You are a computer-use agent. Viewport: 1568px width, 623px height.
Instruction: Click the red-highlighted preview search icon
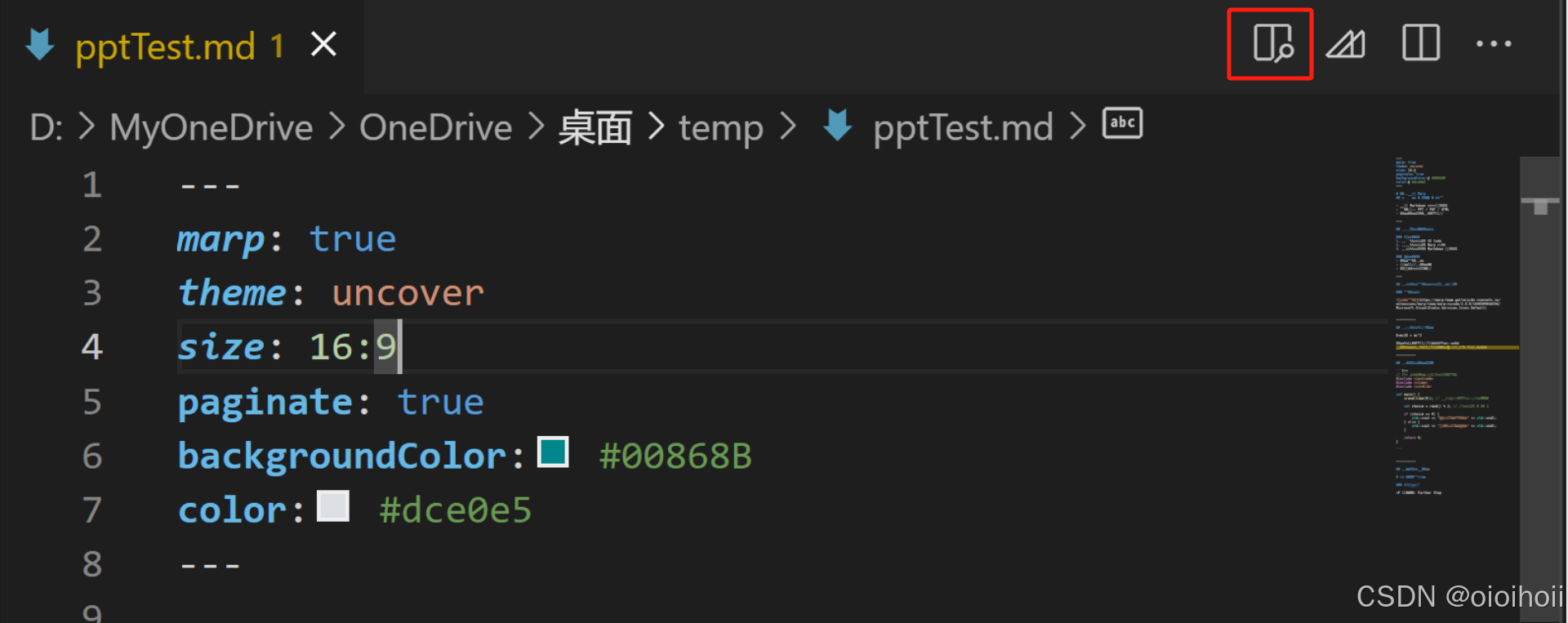coord(1270,44)
